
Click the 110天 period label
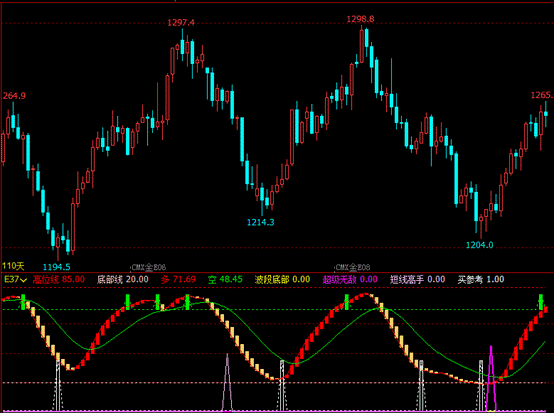click(13, 266)
